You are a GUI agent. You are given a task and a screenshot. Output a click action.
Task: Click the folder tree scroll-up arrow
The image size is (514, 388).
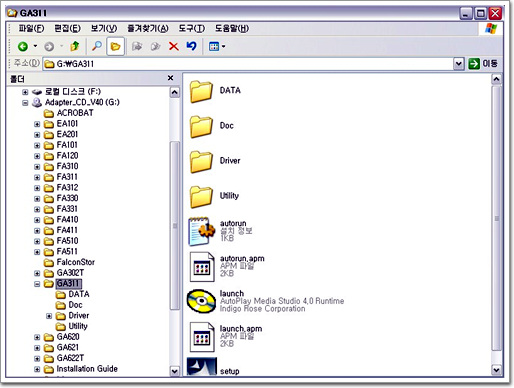[x=175, y=92]
